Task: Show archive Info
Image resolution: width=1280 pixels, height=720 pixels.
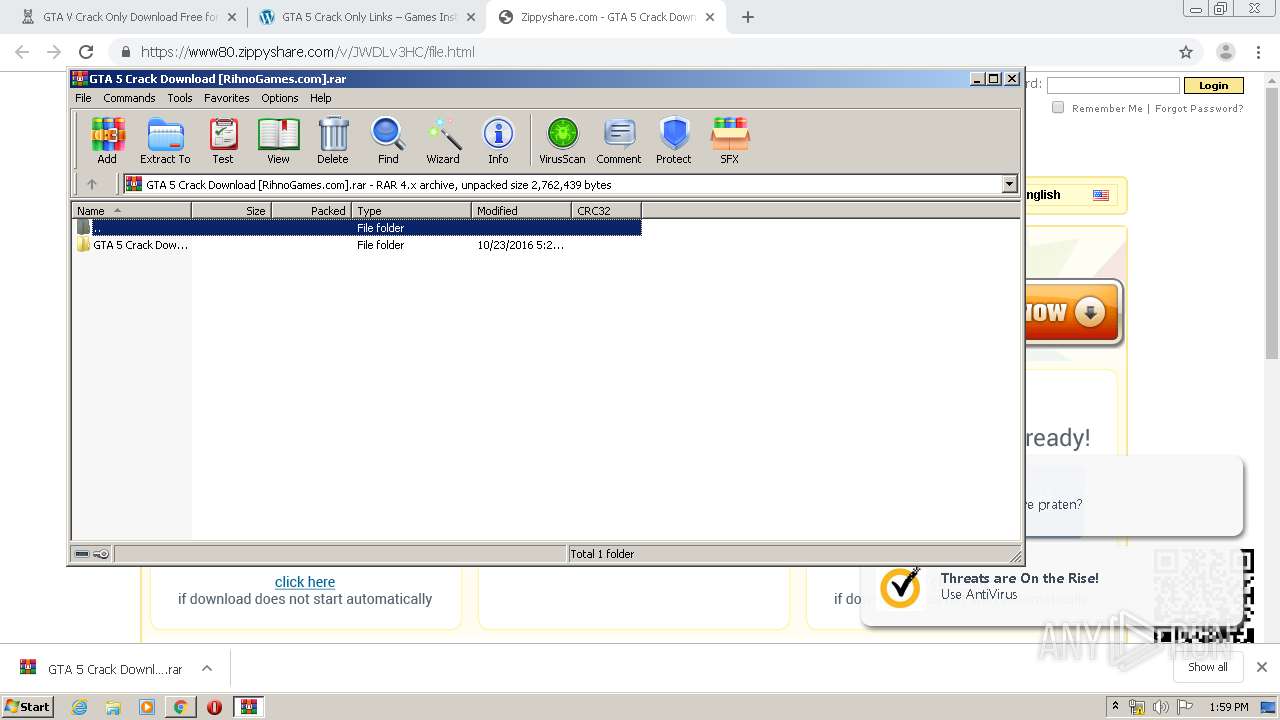Action: click(498, 140)
